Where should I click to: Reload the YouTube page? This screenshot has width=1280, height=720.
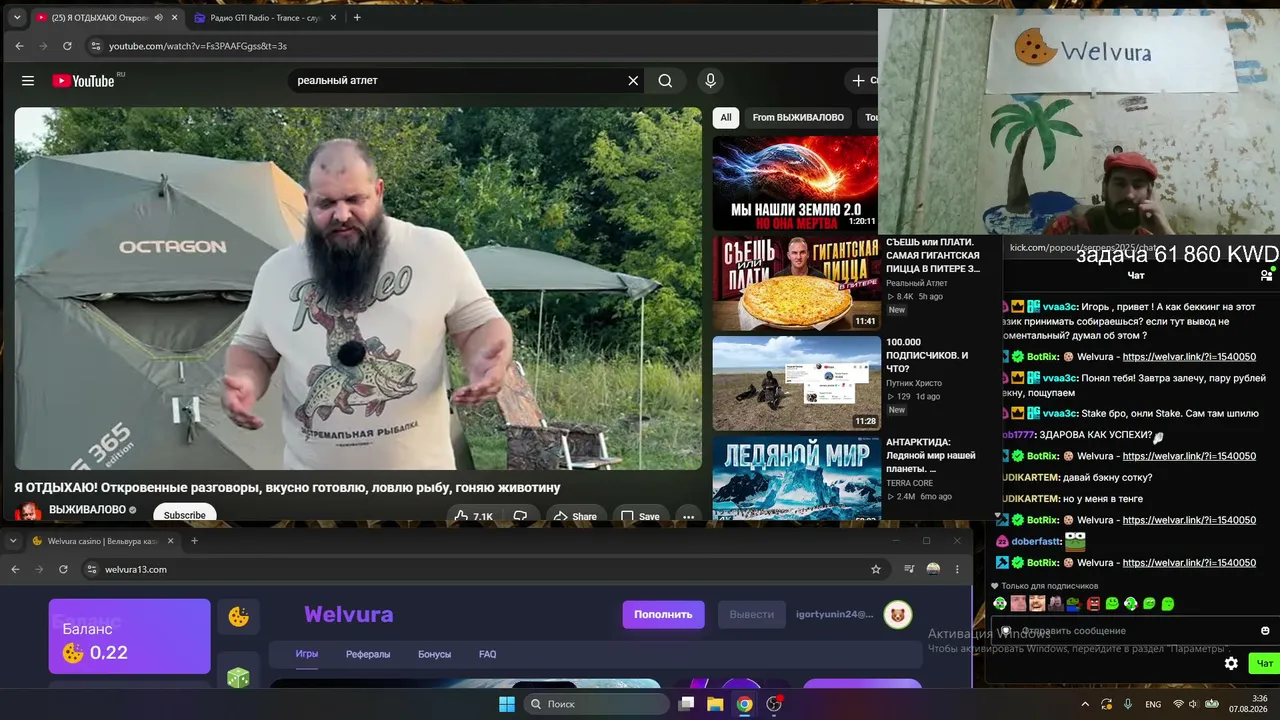(x=67, y=46)
